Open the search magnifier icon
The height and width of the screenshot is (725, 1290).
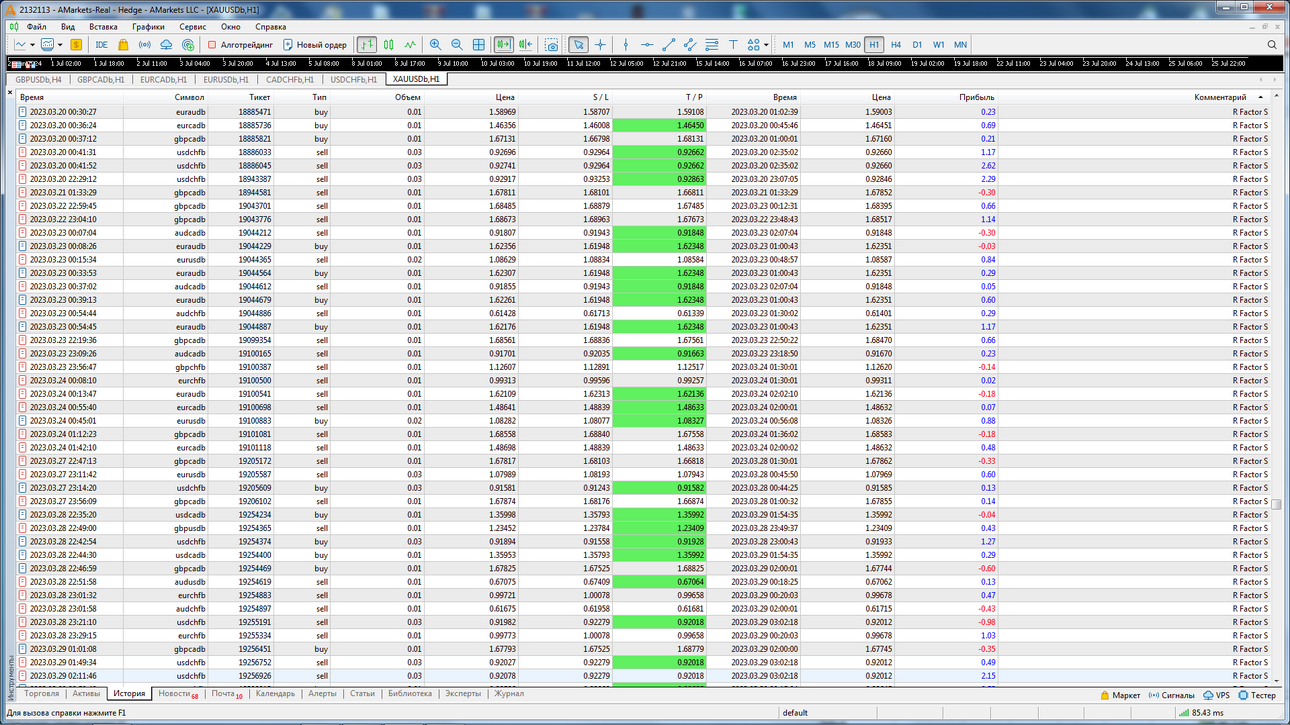pos(1272,45)
